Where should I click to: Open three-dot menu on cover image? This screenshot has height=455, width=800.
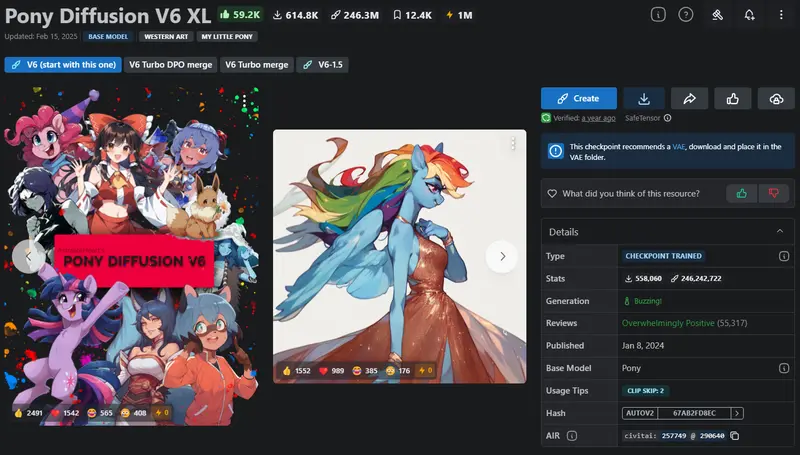pyautogui.click(x=244, y=102)
